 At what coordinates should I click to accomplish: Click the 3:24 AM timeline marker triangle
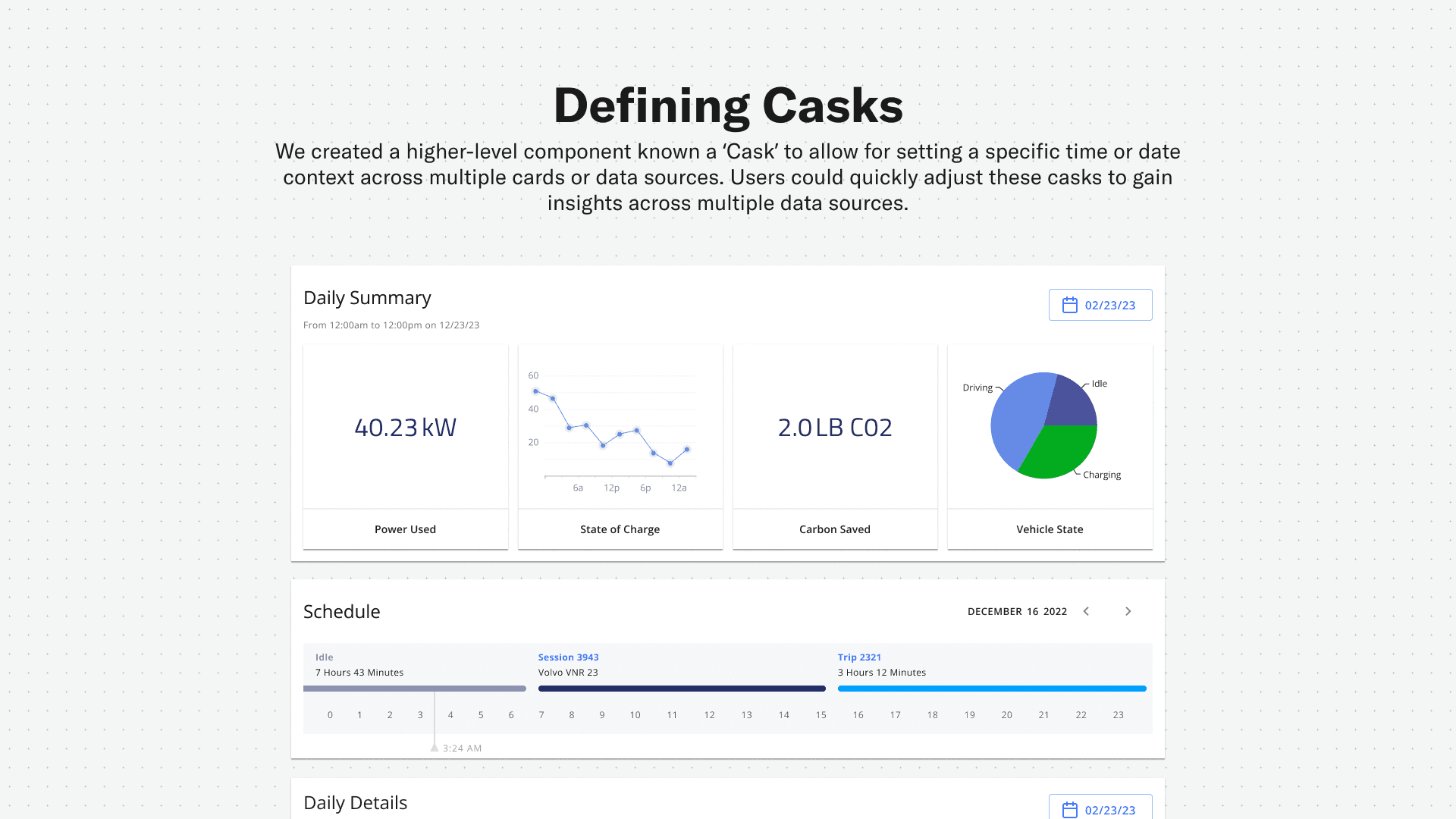click(x=435, y=748)
